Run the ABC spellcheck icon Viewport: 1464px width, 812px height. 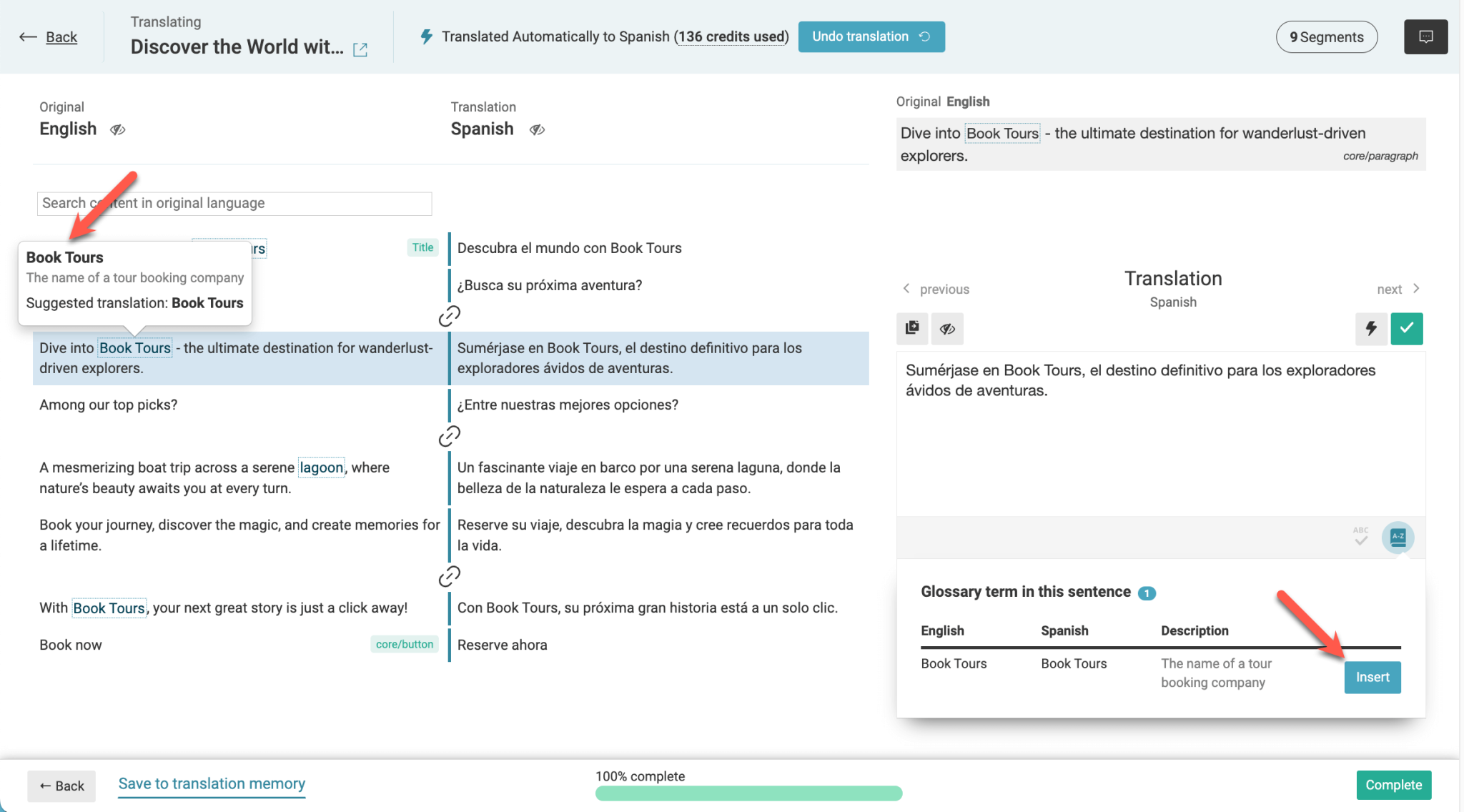click(x=1360, y=535)
